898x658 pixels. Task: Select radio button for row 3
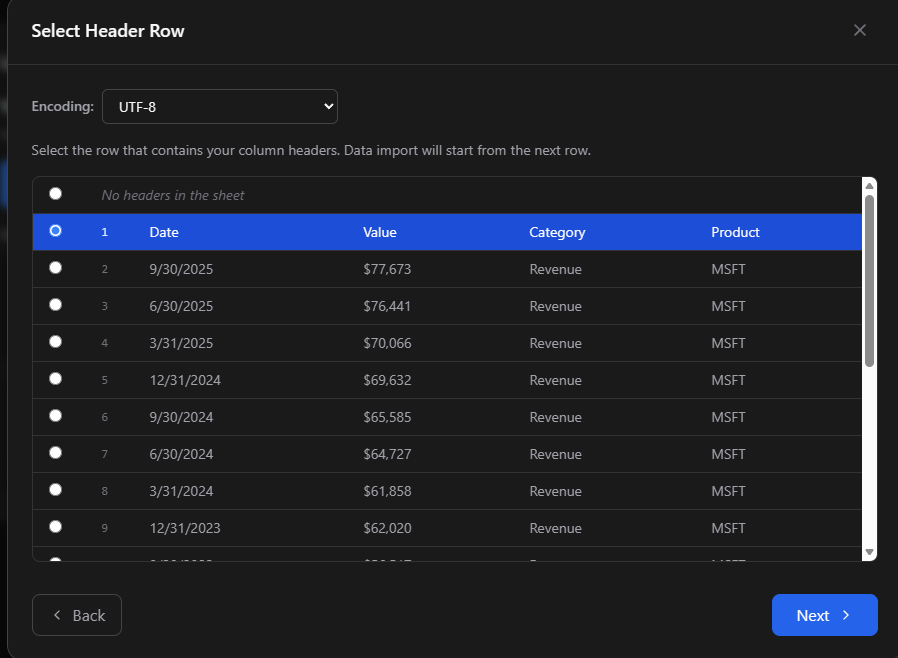point(55,305)
